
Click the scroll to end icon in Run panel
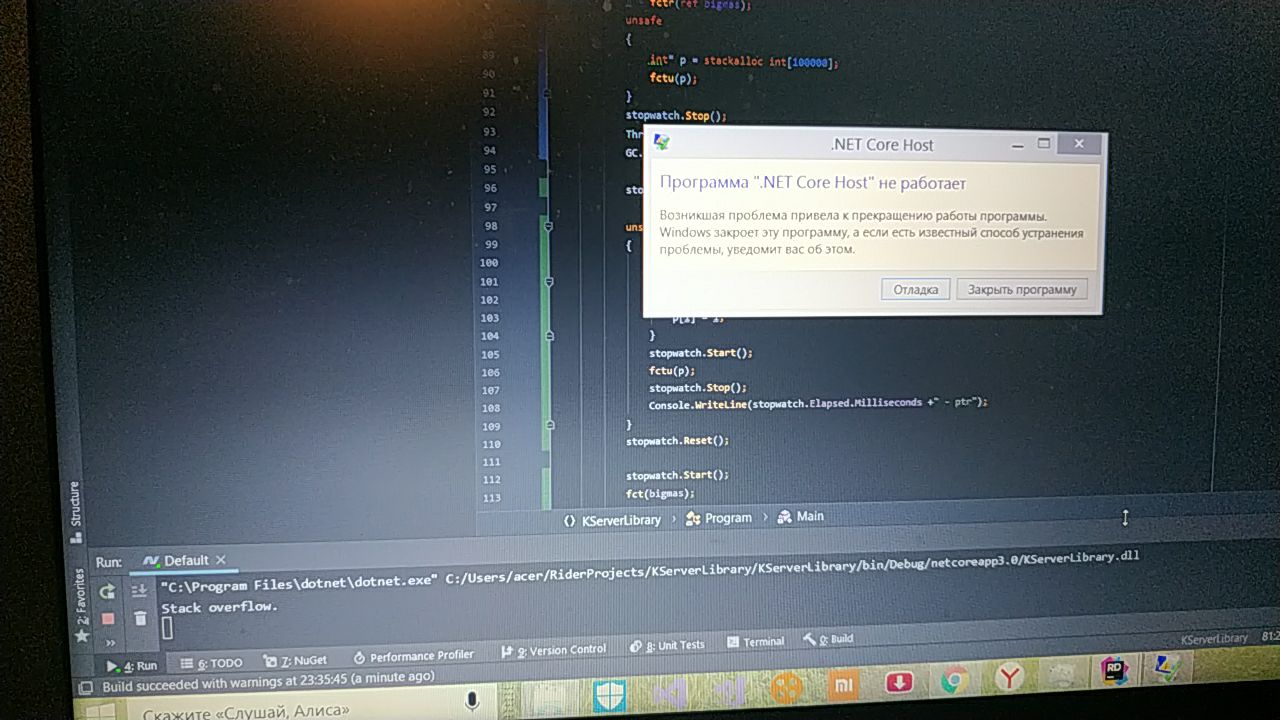pyautogui.click(x=140, y=591)
